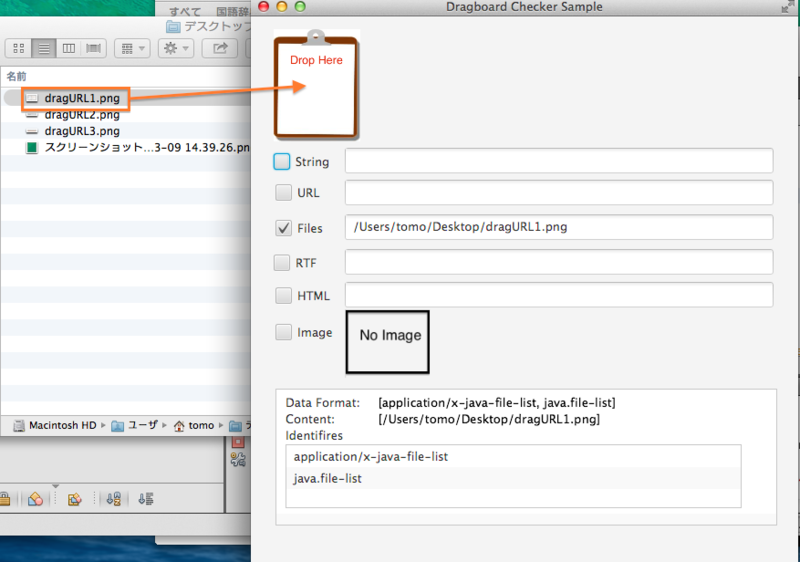The width and height of the screenshot is (800, 562).
Task: Click the Data Format value text
Action: 497,403
